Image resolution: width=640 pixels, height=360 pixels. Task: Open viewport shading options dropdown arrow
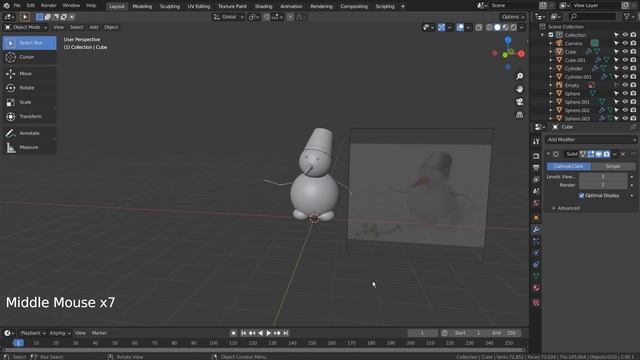tap(522, 27)
